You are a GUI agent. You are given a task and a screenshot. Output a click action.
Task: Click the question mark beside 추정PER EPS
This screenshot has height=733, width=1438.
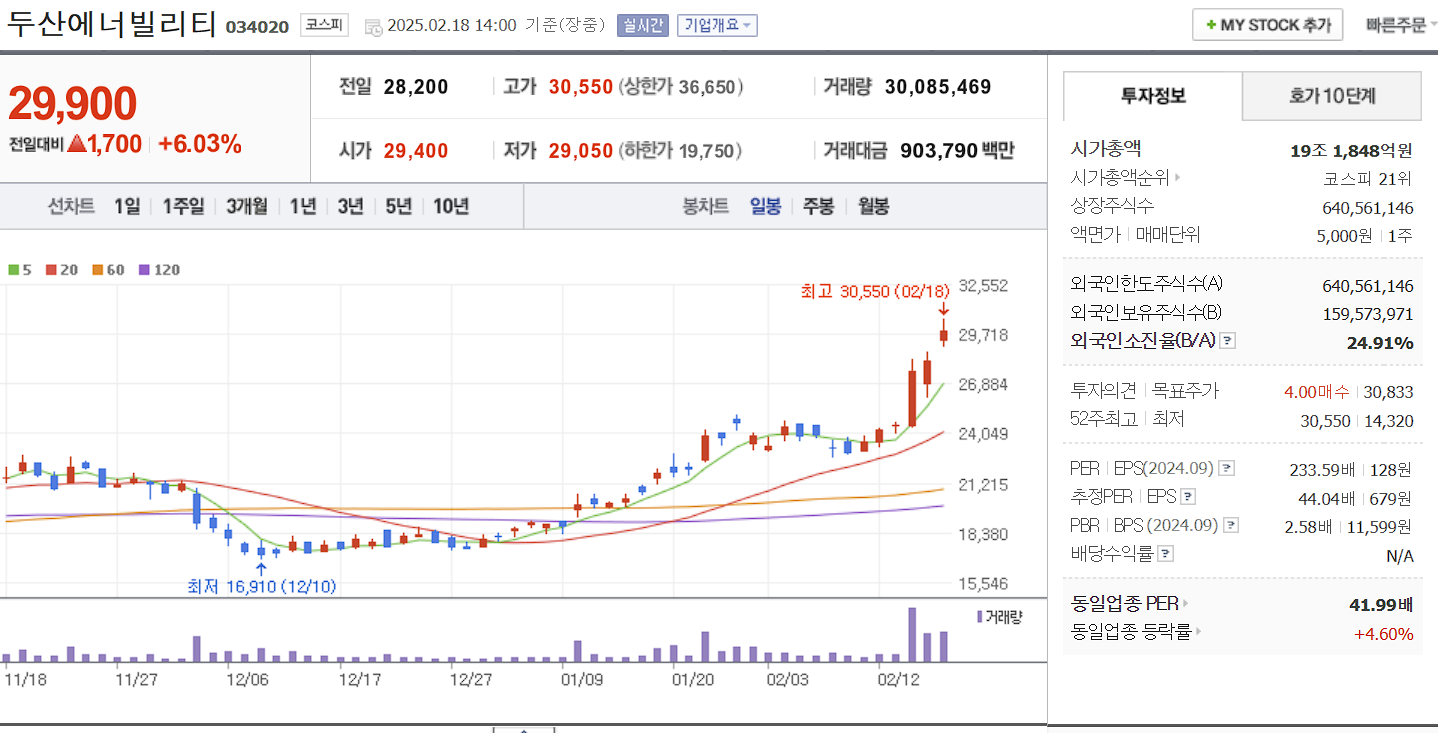[1188, 497]
